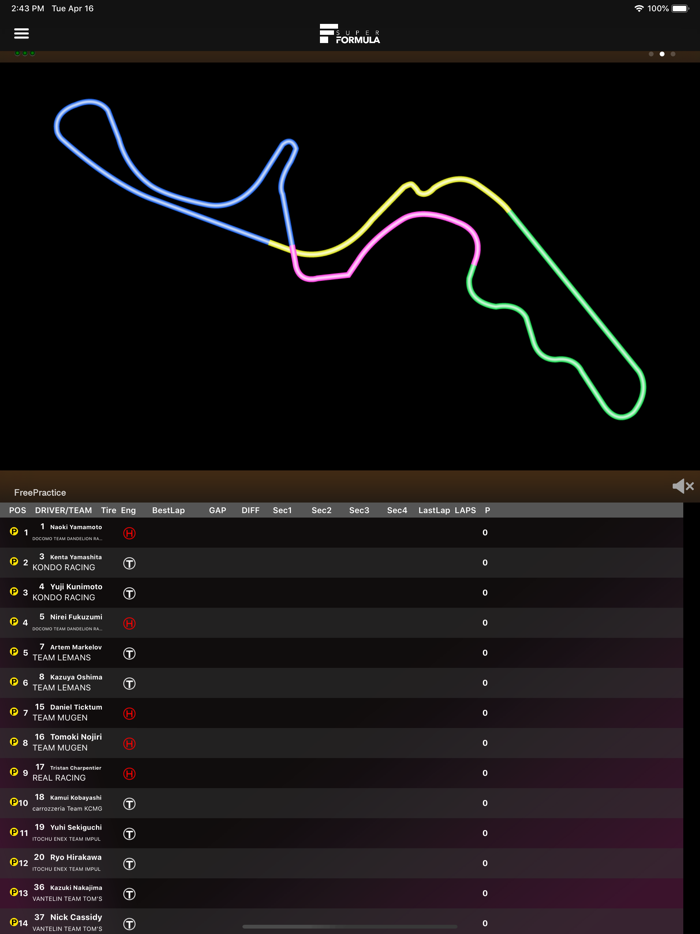Screen dimensions: 700x934
Task: Tap Honda engine icon for Tristan Charpentier
Action: pyautogui.click(x=129, y=774)
